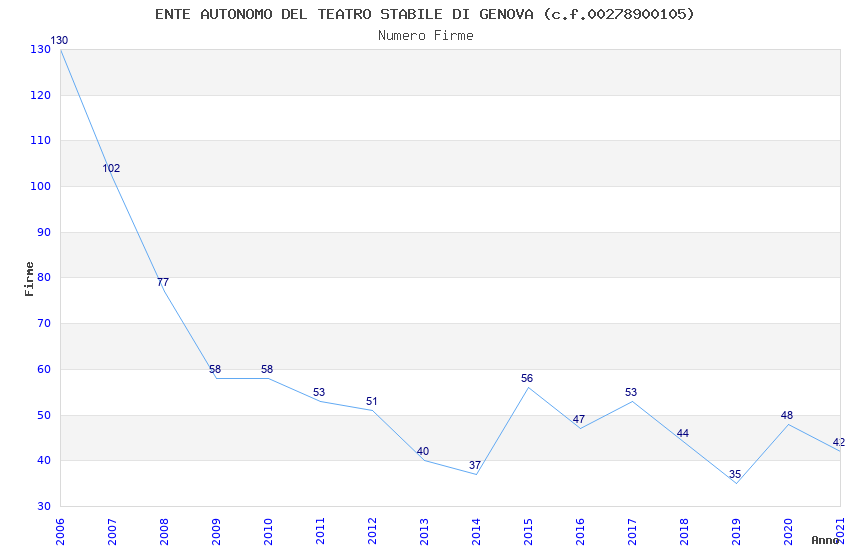Click the 2014 x-axis tick label
Screen dimensions: 850x550
(x=476, y=531)
